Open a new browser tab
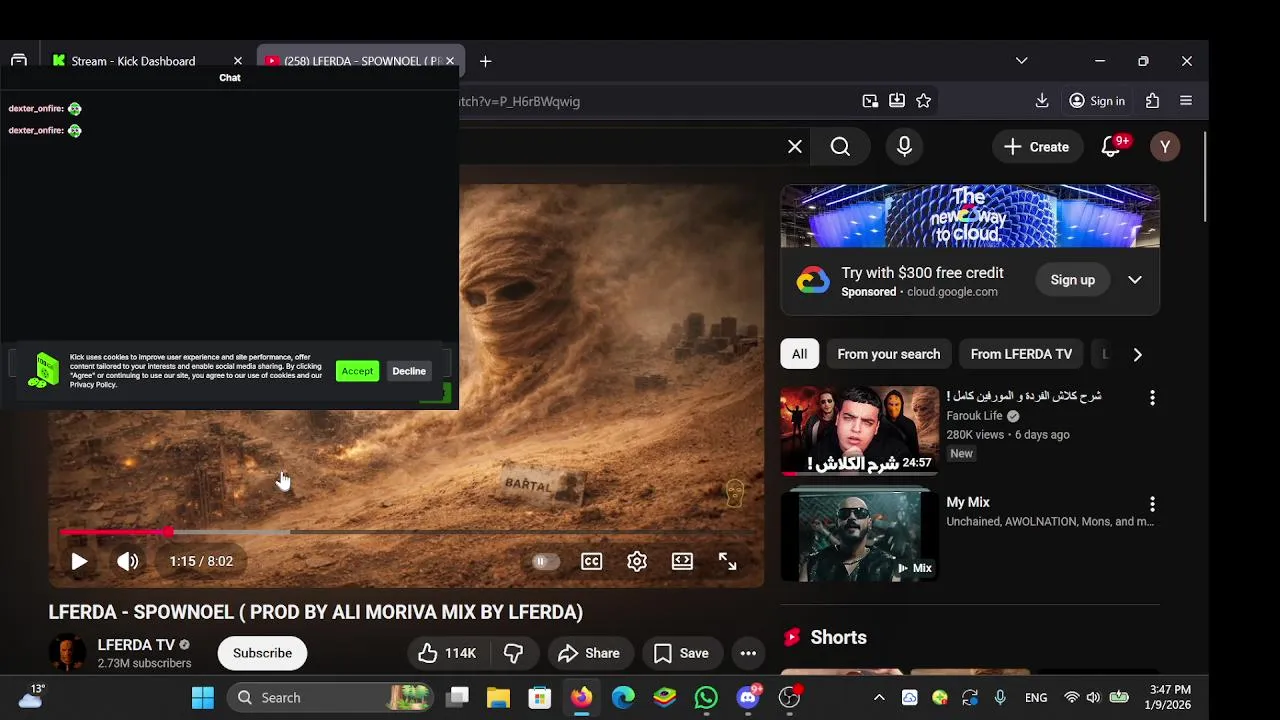 485,61
